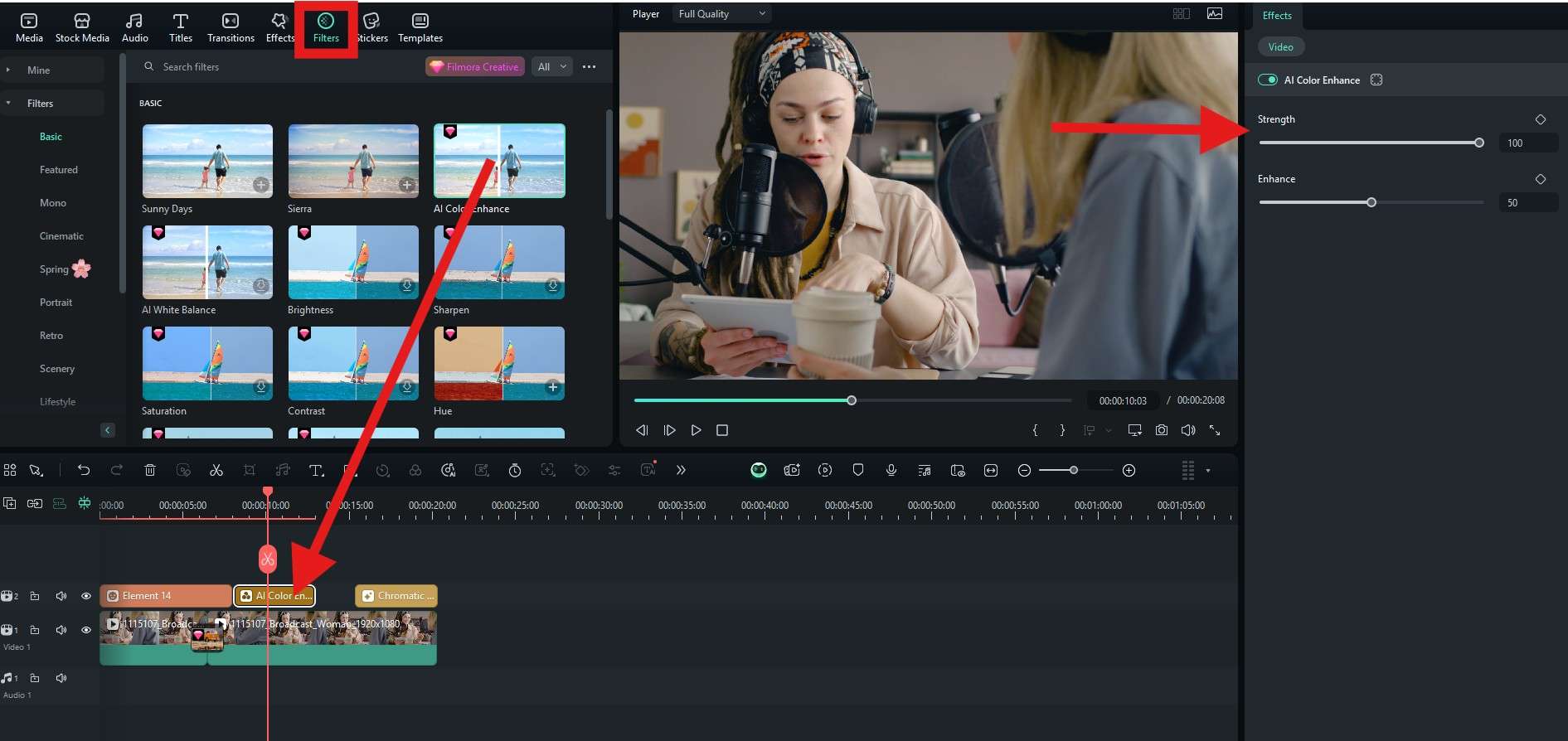Select the crop tool icon
This screenshot has width=1568, height=741.
click(x=250, y=470)
